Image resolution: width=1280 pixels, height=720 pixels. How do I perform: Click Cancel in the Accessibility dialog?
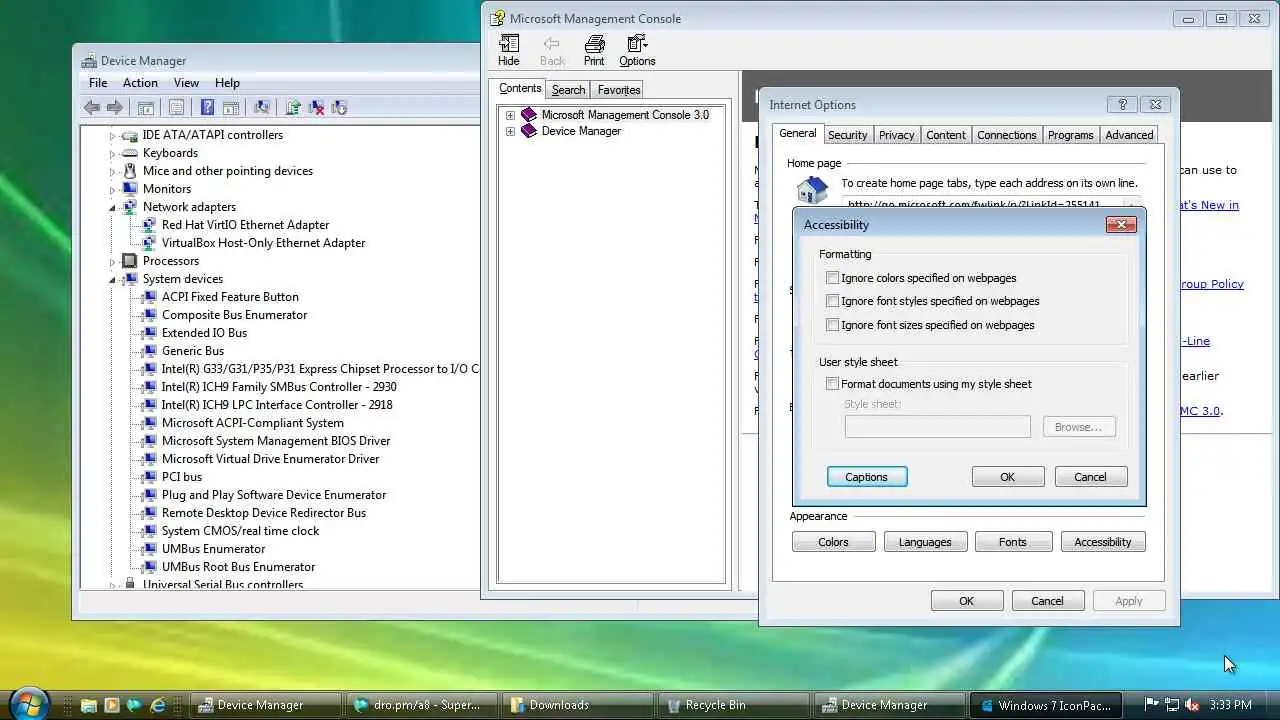pos(1091,477)
